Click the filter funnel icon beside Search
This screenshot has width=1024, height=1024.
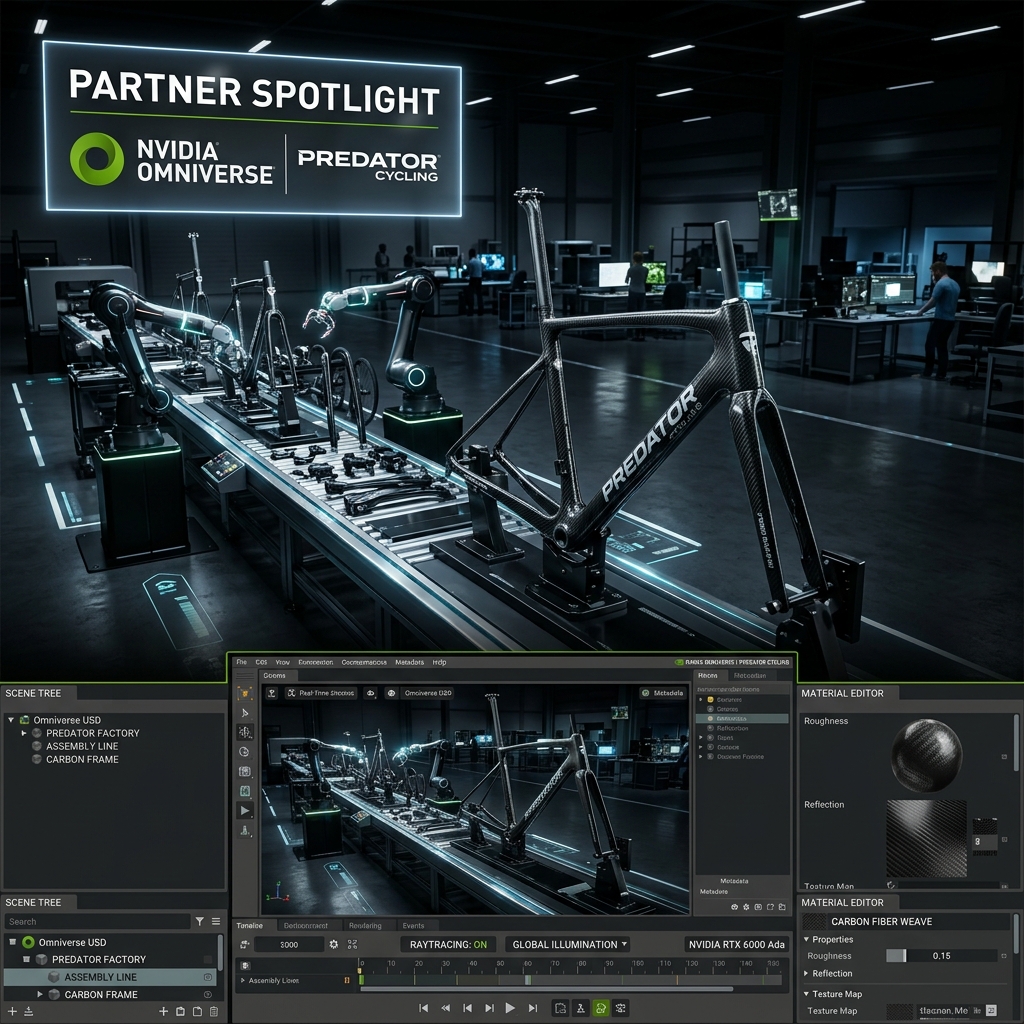[199, 921]
